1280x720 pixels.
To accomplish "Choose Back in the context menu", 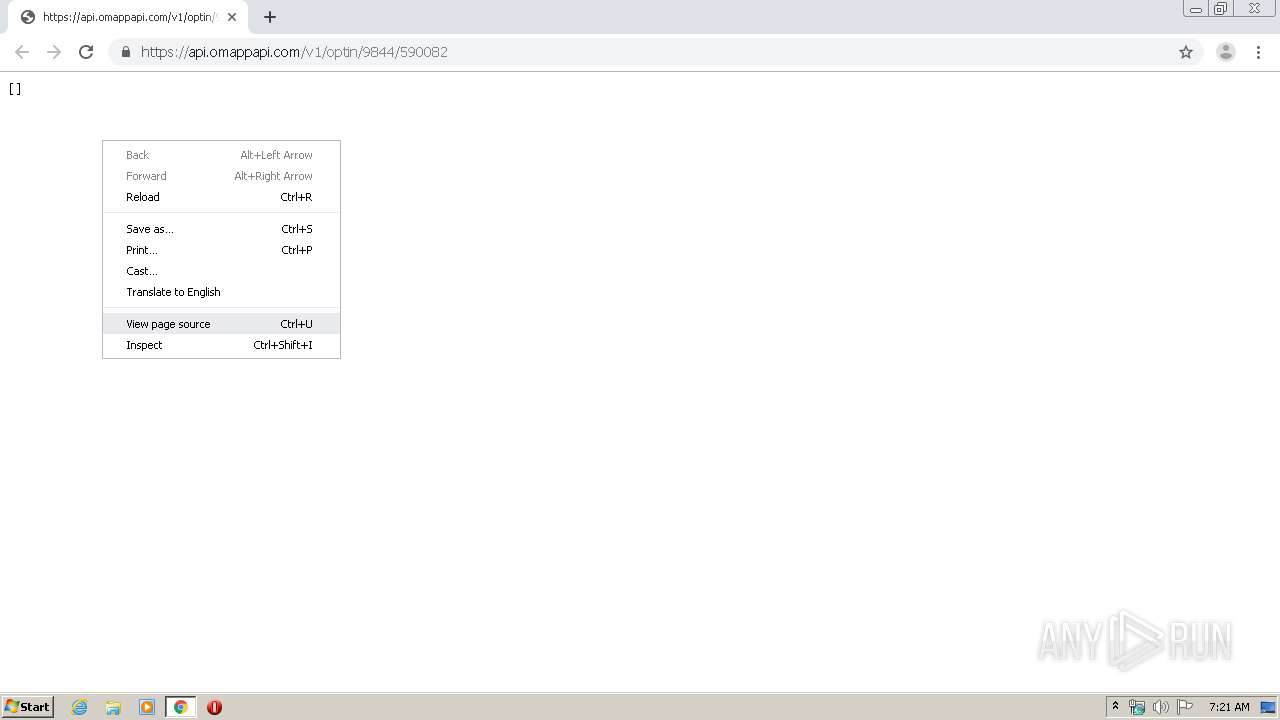I will pos(221,155).
